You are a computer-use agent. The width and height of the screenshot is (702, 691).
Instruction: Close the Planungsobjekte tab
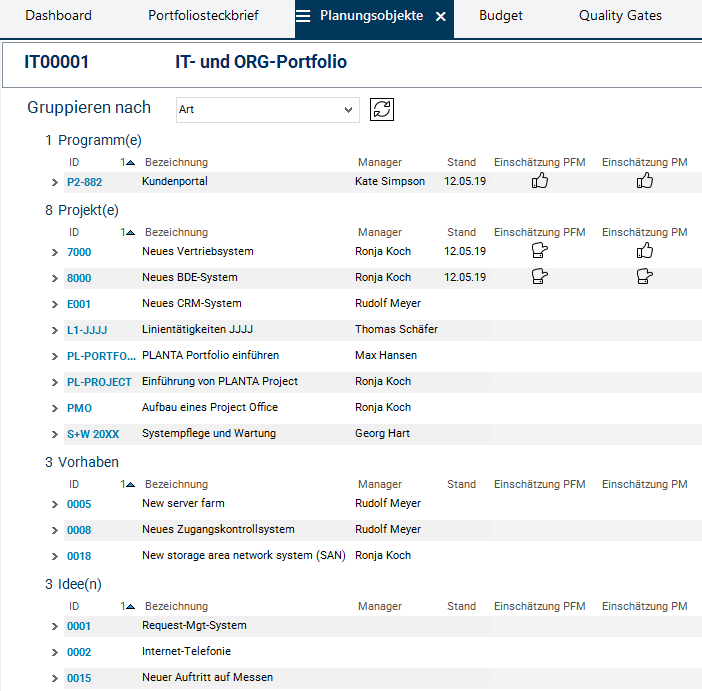(441, 17)
